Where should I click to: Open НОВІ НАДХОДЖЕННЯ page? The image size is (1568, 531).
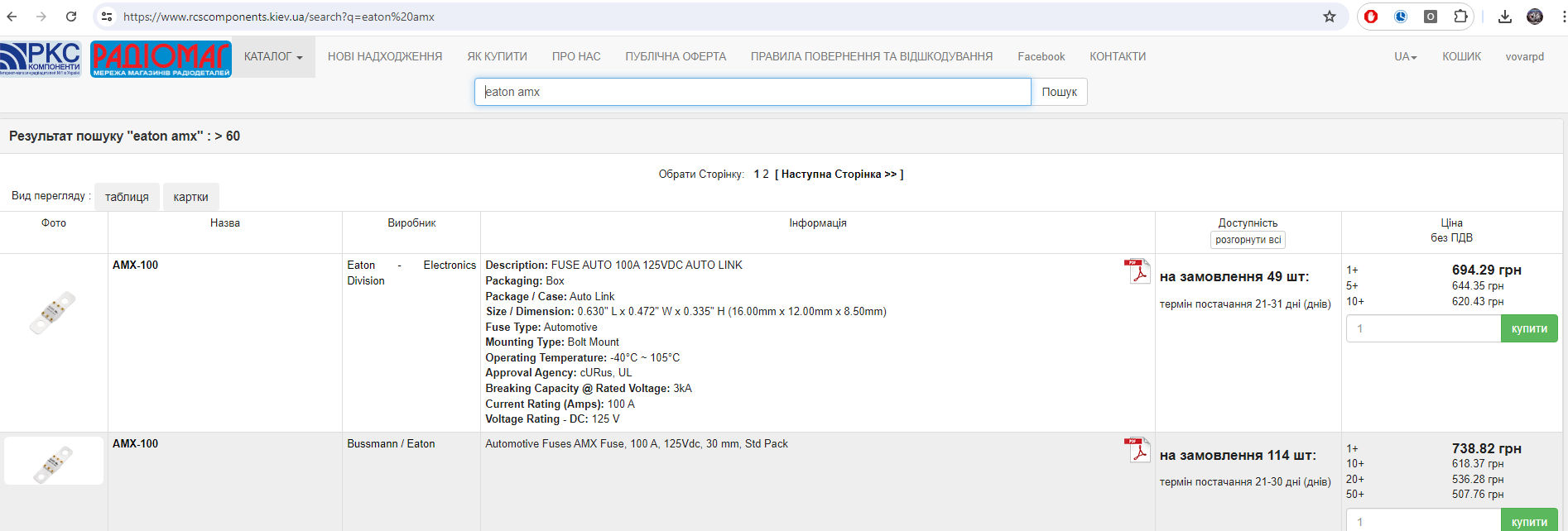(x=385, y=57)
